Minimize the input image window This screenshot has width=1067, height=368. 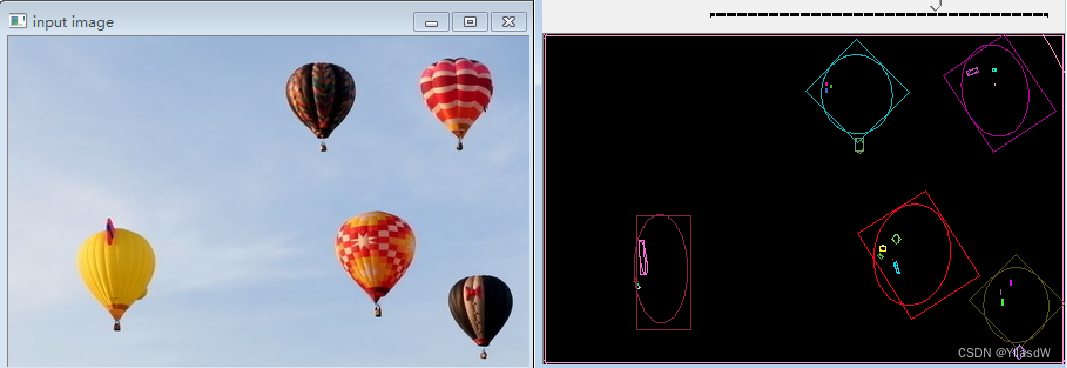[x=431, y=22]
